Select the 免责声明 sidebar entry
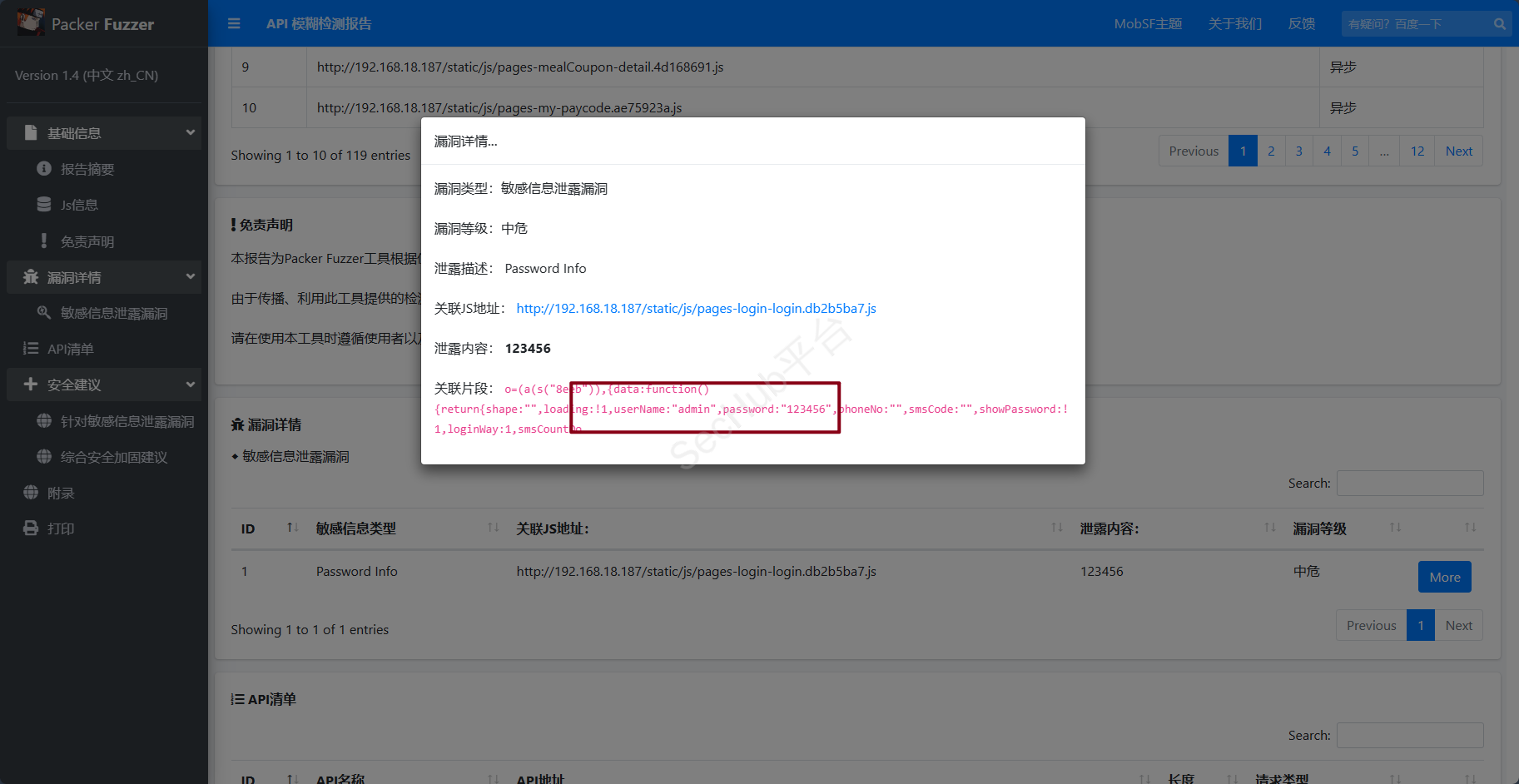Screen dimensions: 1519x784 tap(87, 241)
